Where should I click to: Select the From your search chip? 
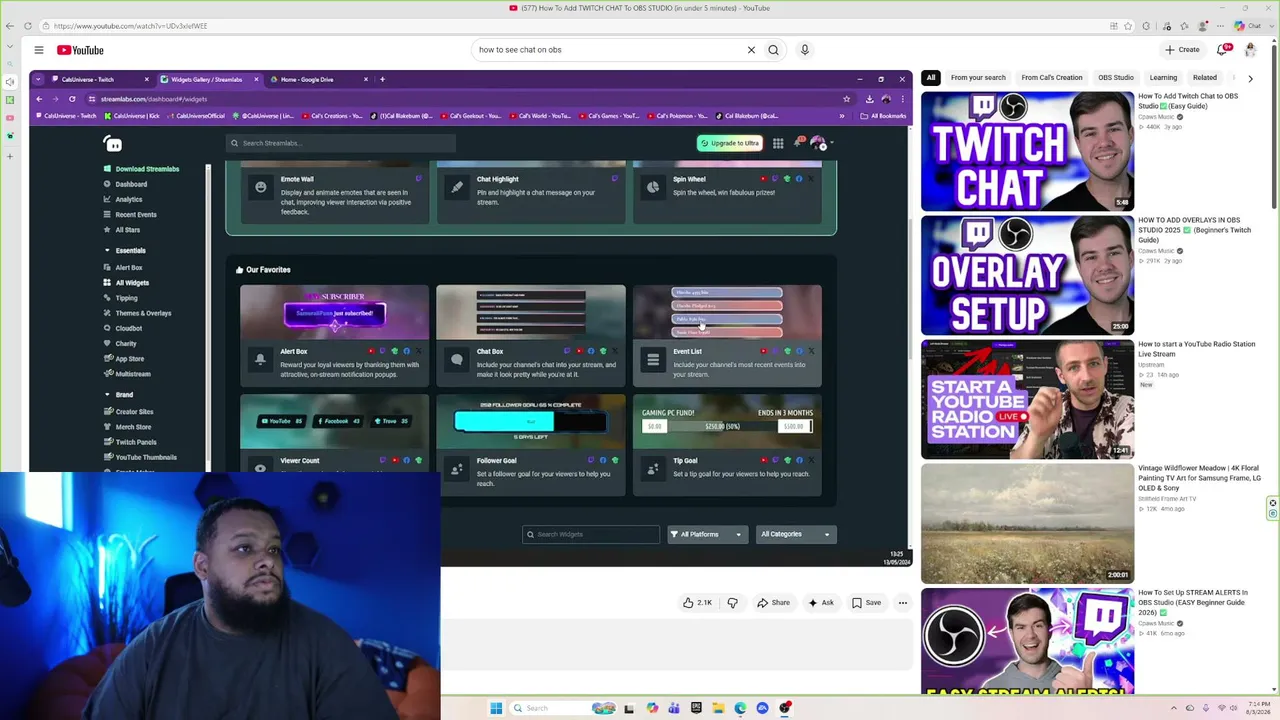(x=978, y=78)
